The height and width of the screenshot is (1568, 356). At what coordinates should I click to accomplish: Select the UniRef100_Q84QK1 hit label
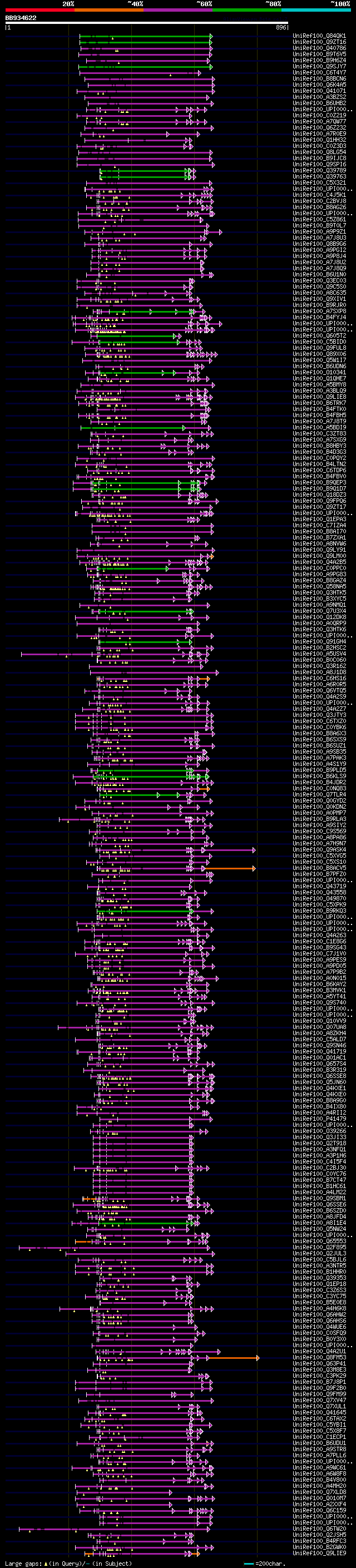pos(319,36)
